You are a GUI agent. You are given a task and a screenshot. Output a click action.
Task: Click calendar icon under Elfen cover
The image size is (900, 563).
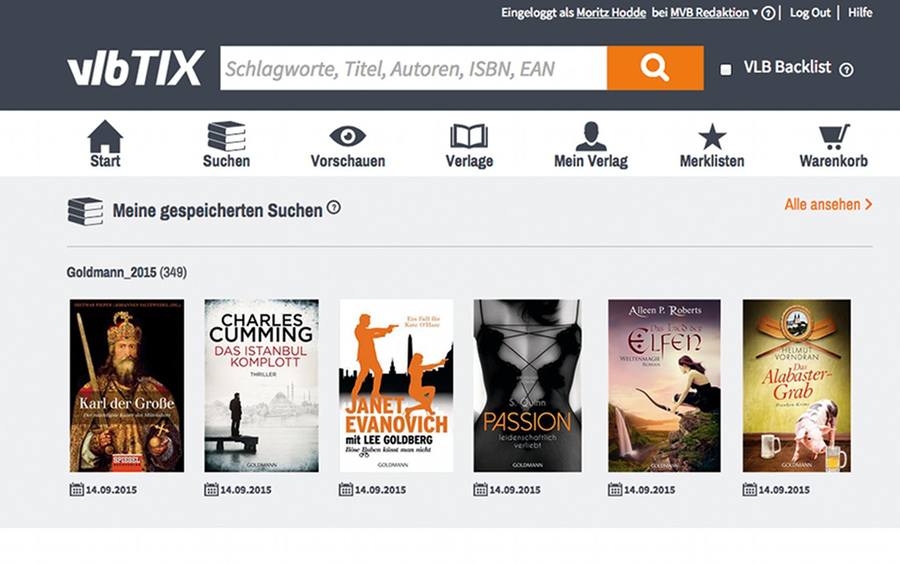point(615,490)
